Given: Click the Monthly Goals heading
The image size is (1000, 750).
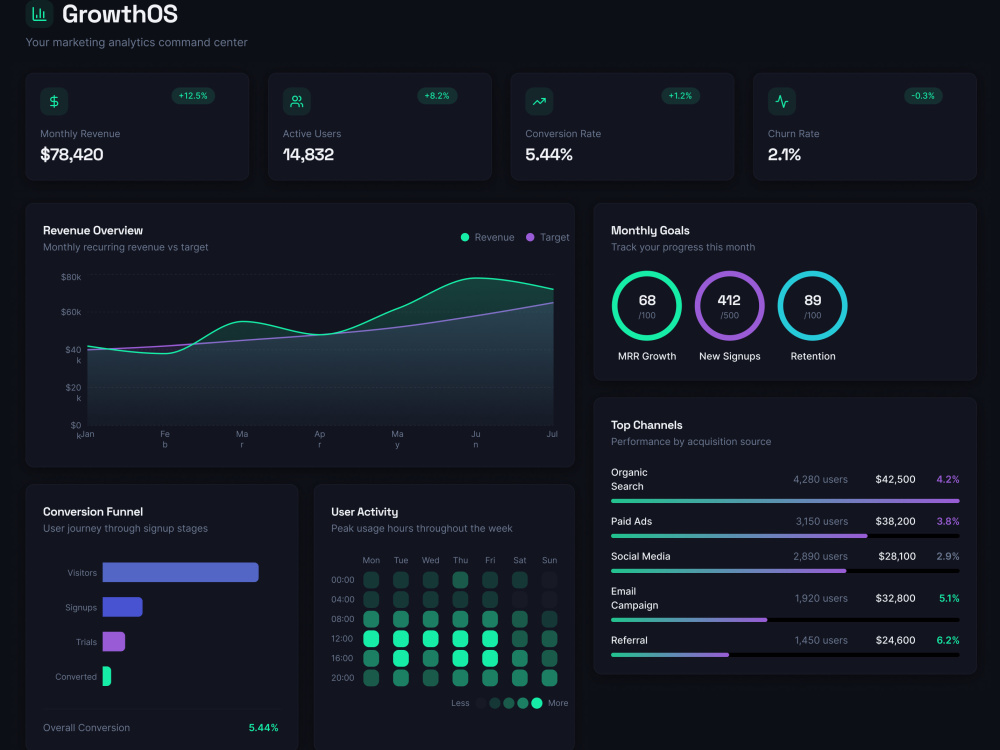Looking at the screenshot, I should point(651,231).
